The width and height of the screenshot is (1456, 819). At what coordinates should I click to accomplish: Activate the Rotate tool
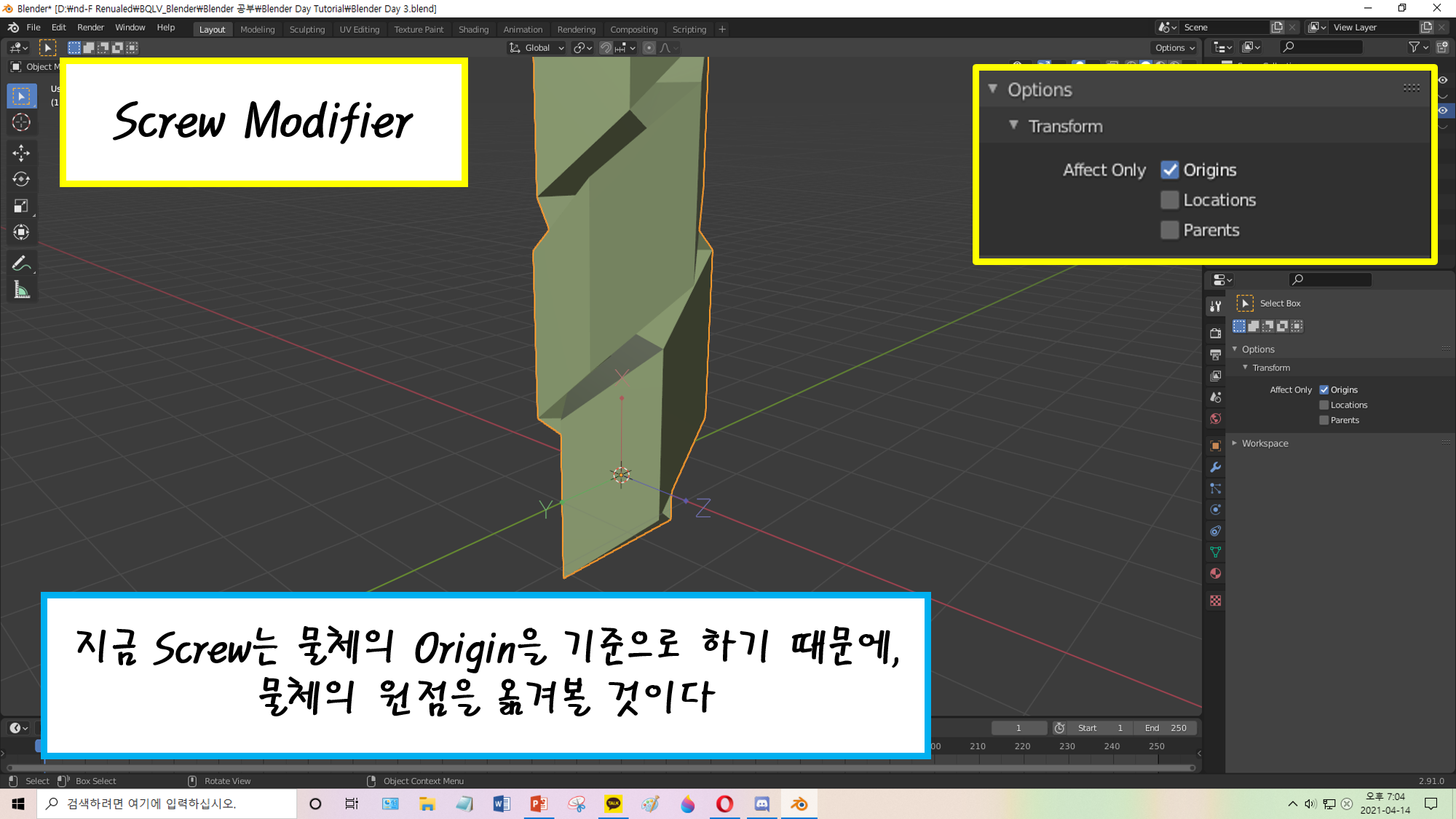pos(21,179)
